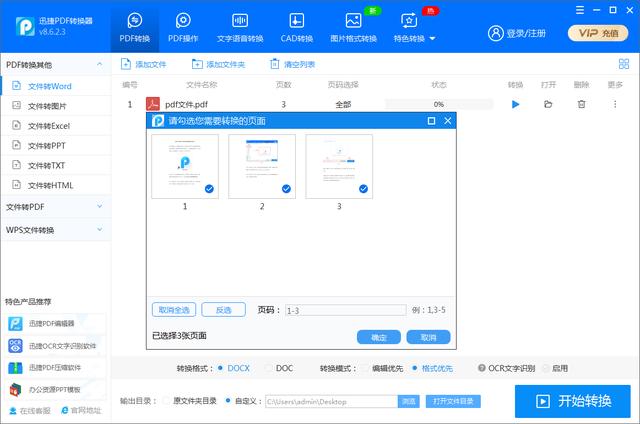The height and width of the screenshot is (424, 640).
Task: Open more options dots for pdf文件.pdf
Action: pos(615,104)
